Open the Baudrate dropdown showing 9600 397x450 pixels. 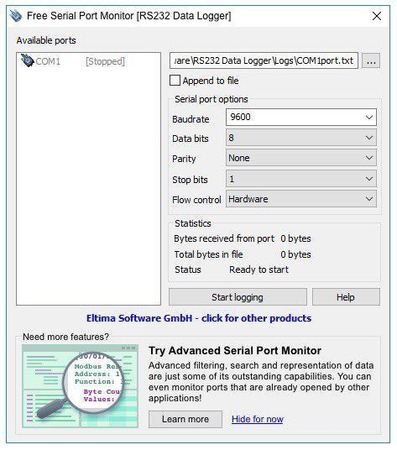coord(301,117)
